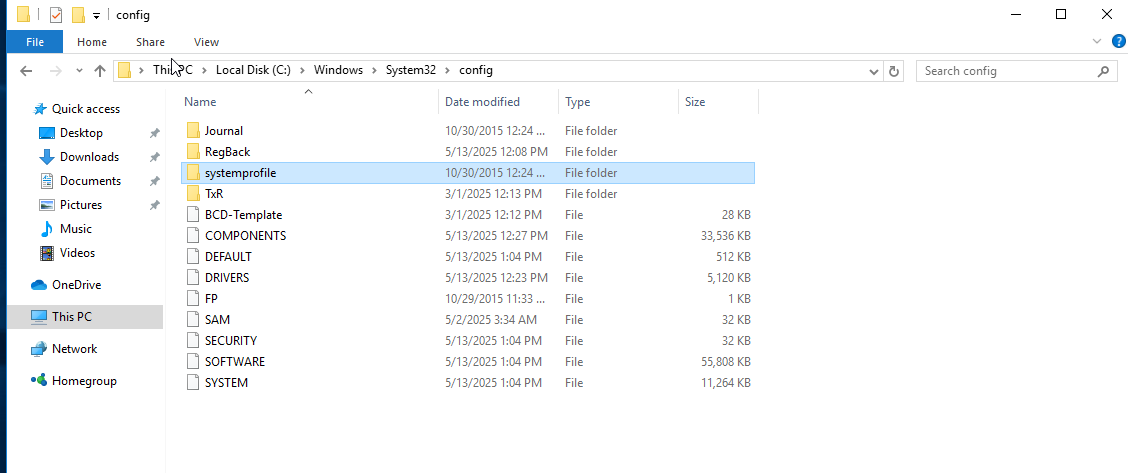Select the RegBack folder
This screenshot has height=473, width=1128.
[227, 152]
